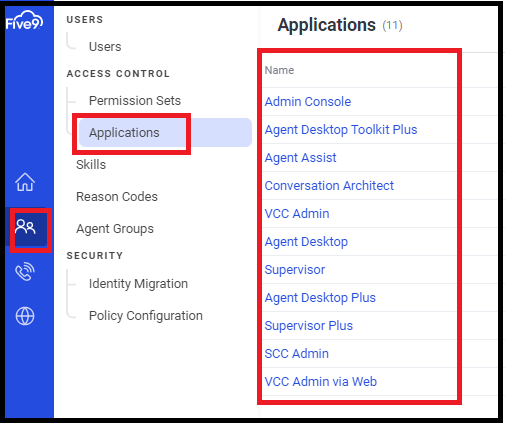
Task: Open Policy Configuration under Security
Action: (146, 316)
